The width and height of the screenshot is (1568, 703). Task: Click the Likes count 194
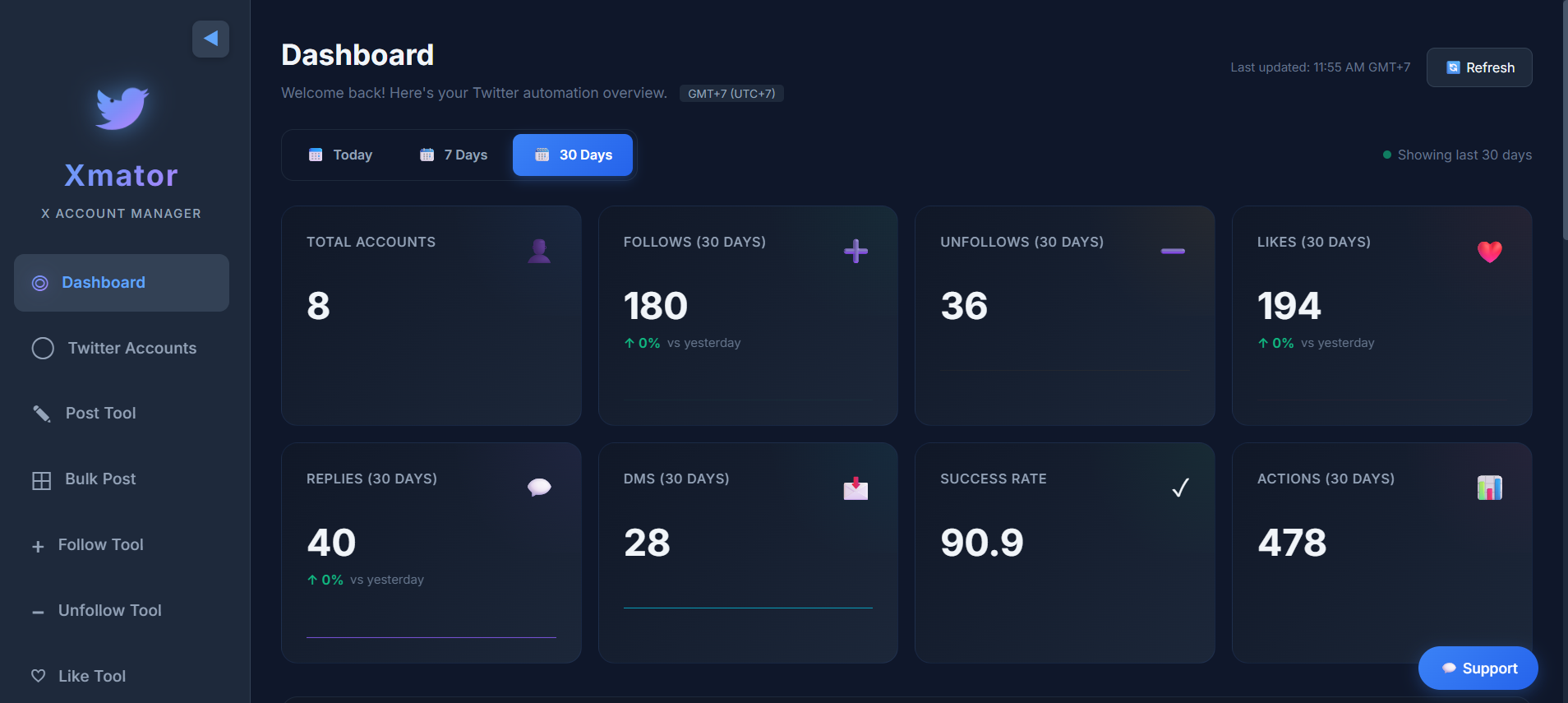pyautogui.click(x=1289, y=306)
